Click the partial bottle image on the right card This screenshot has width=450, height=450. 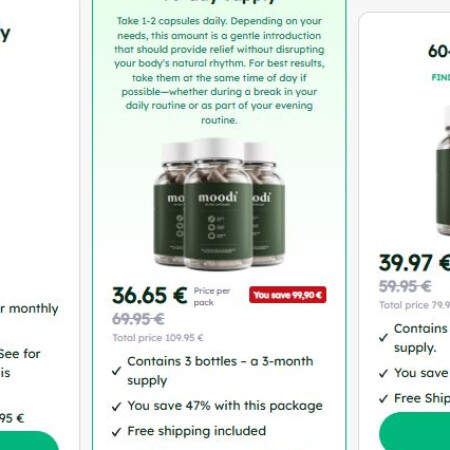pos(443,170)
